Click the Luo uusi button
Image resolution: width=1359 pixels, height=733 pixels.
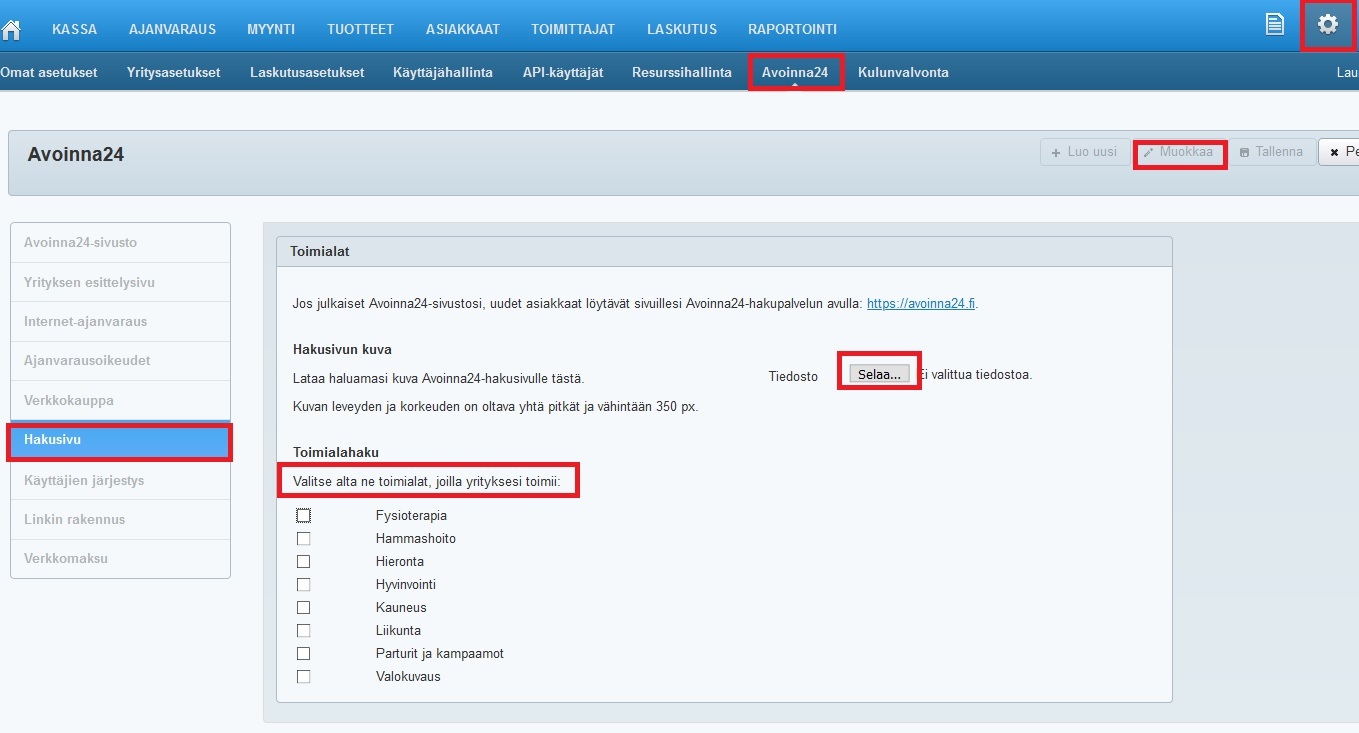[1084, 152]
